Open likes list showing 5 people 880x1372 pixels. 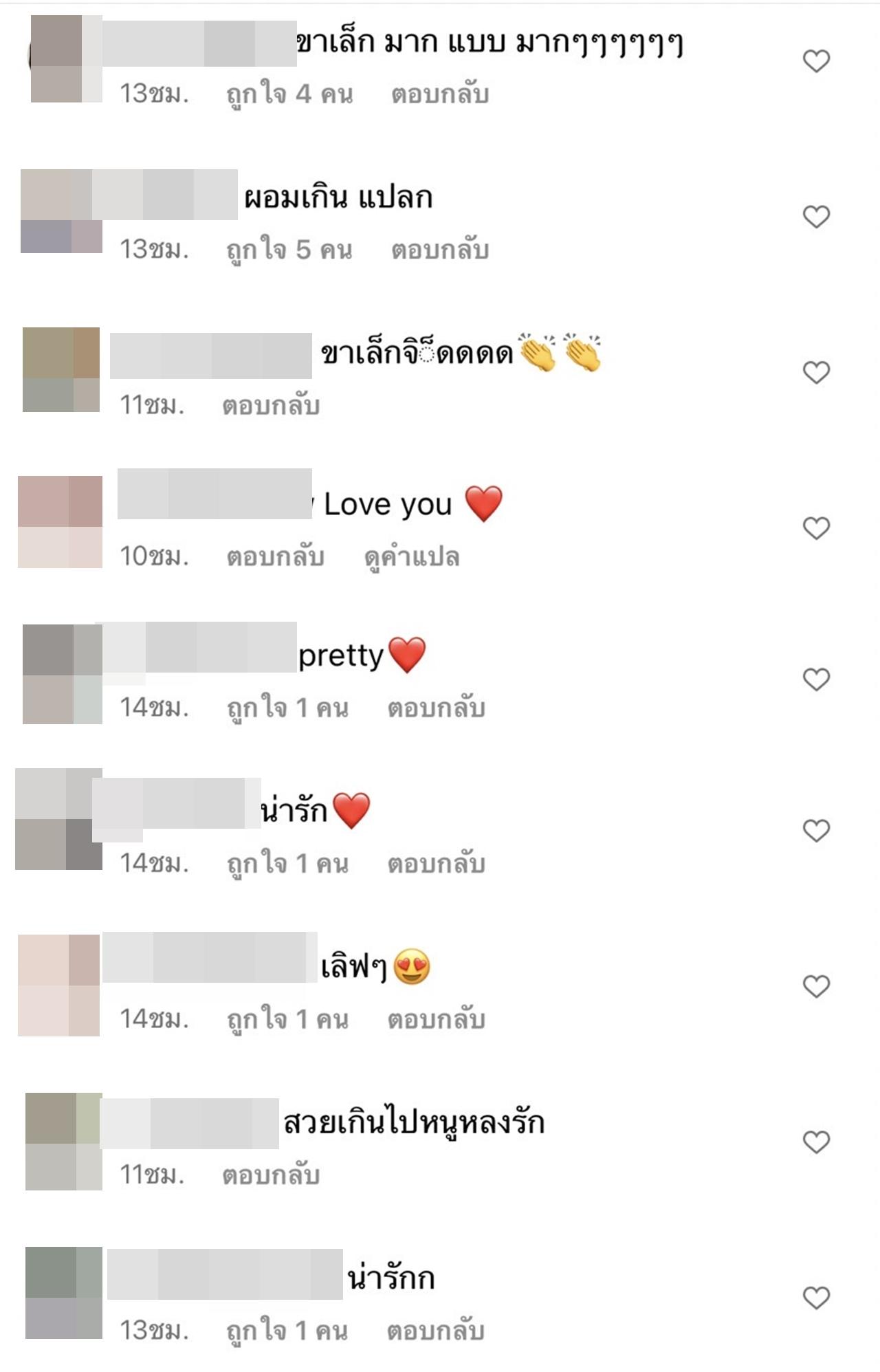[289, 250]
